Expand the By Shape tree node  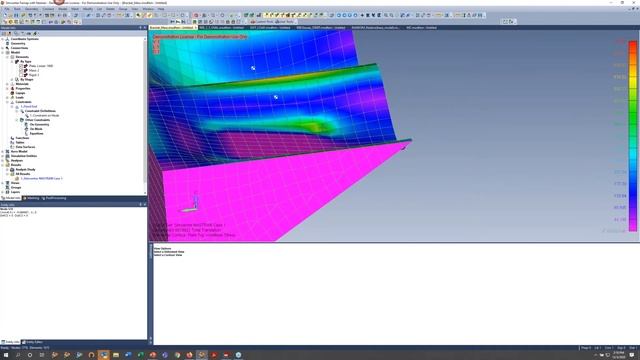pyautogui.click(x=12, y=79)
